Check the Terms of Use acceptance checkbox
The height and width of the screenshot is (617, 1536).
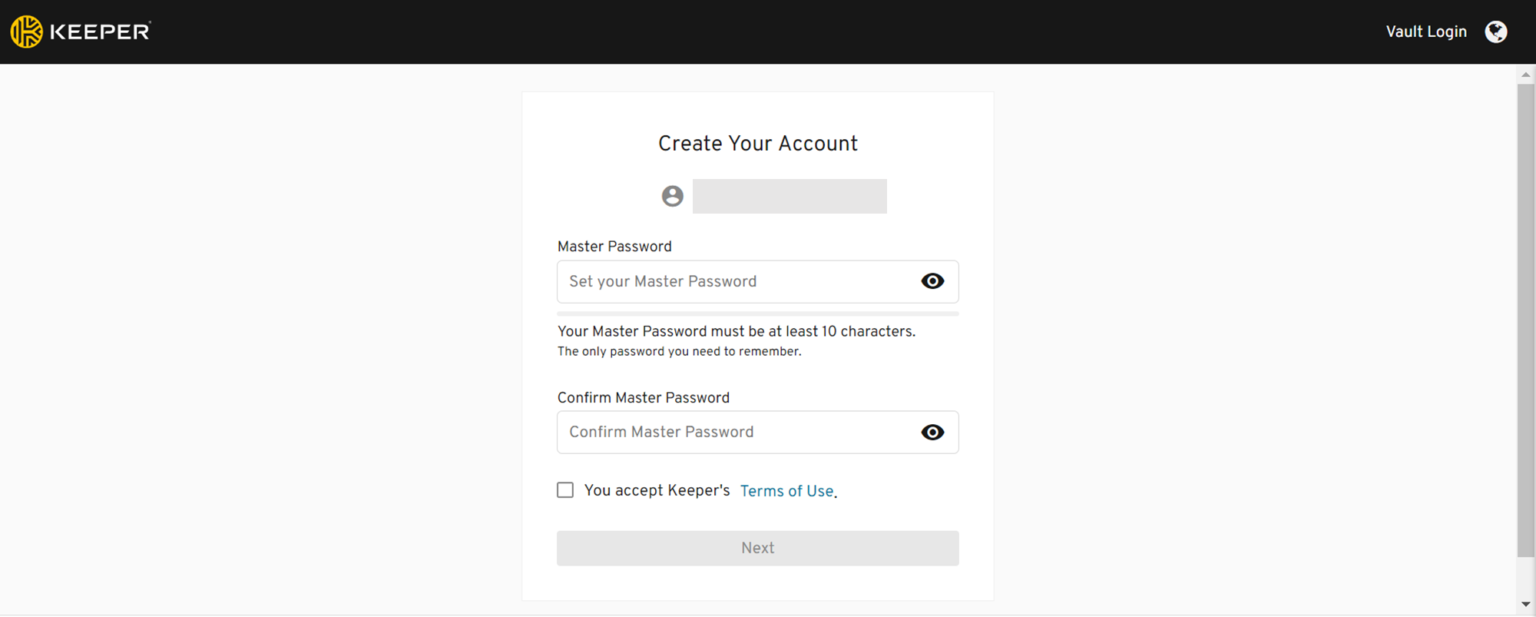point(565,490)
